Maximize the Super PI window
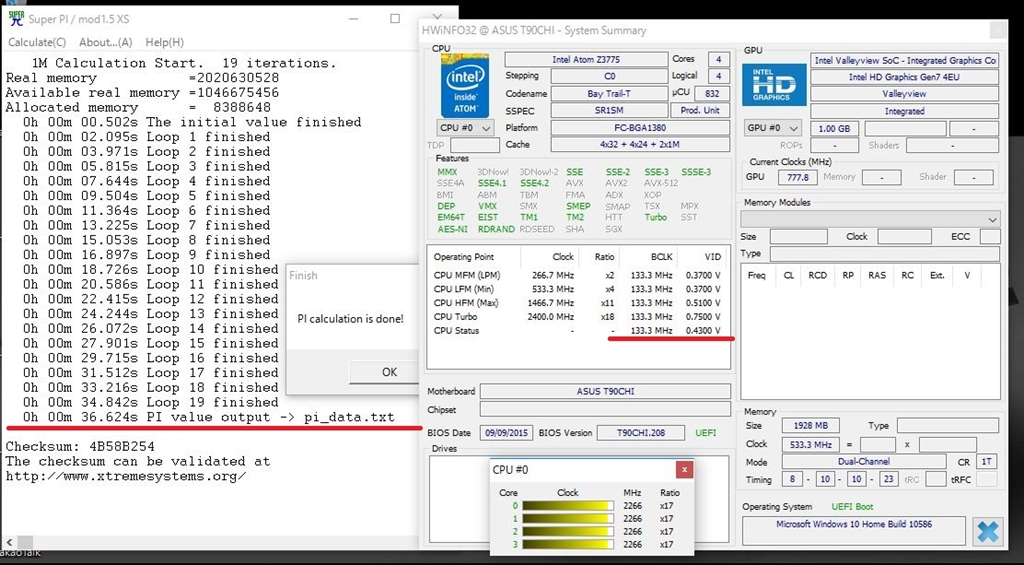The height and width of the screenshot is (565, 1024). 394,18
